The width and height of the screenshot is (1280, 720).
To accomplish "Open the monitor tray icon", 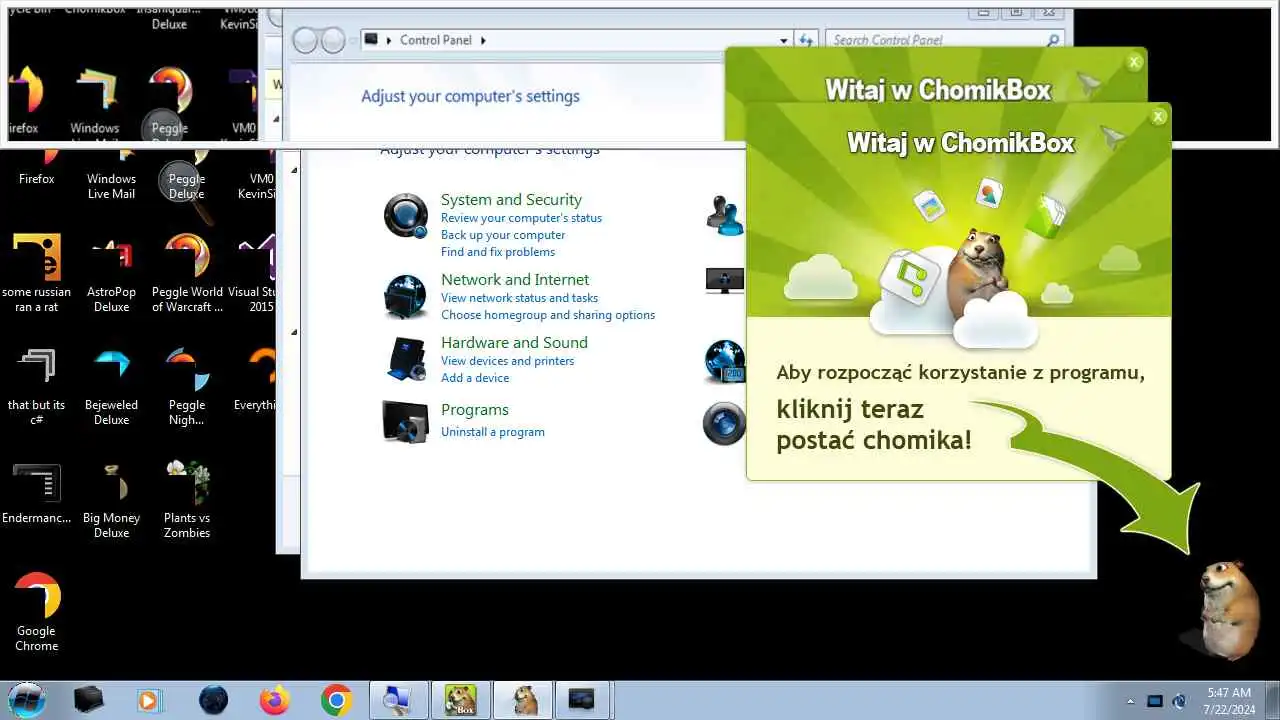I will pos(1155,701).
